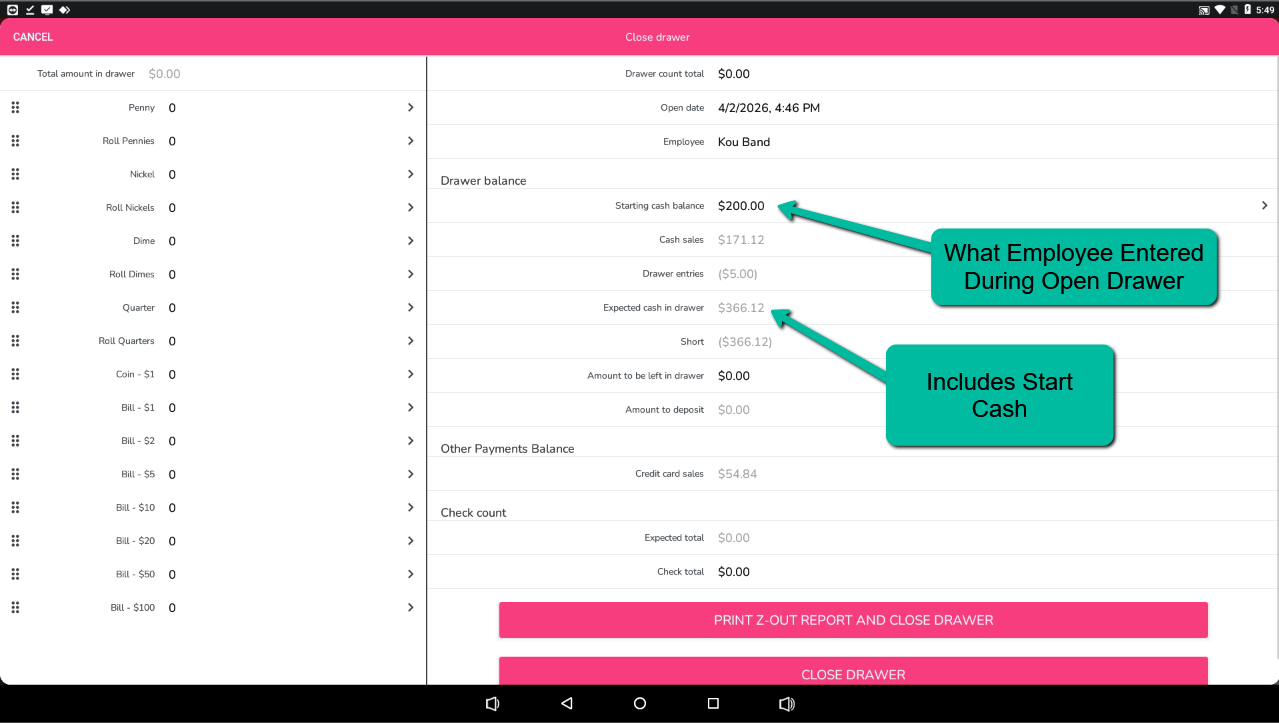Print Z-Out report and close drawer

(x=853, y=620)
